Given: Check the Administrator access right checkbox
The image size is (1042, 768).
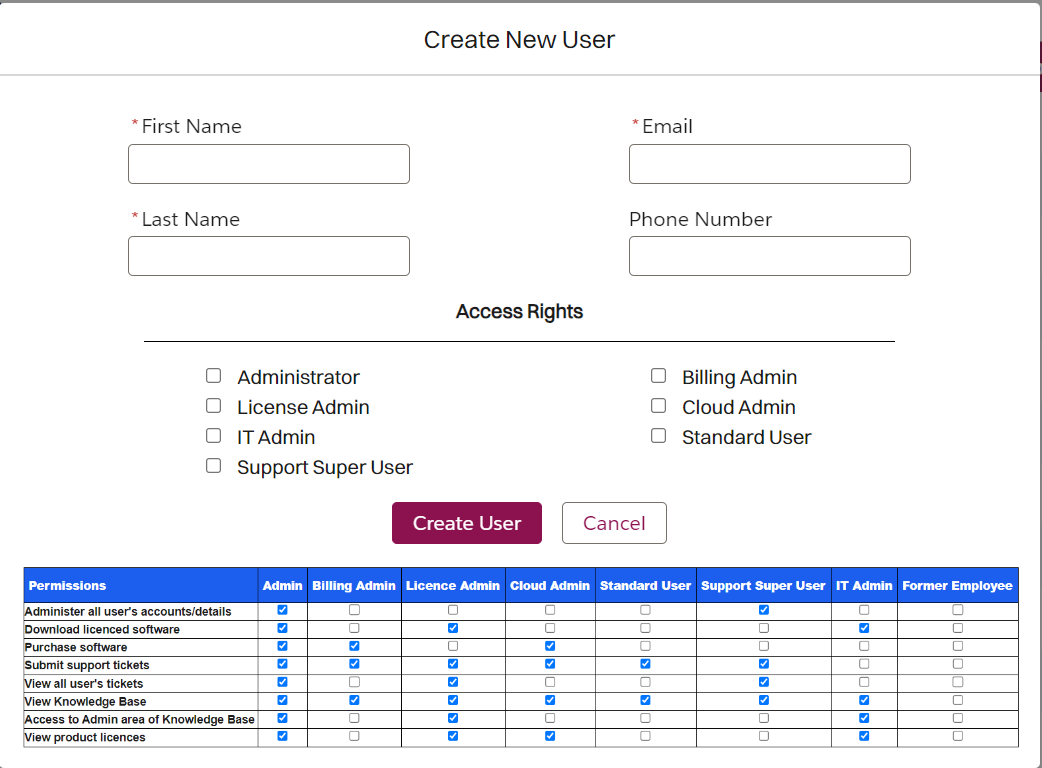Looking at the screenshot, I should [x=213, y=375].
